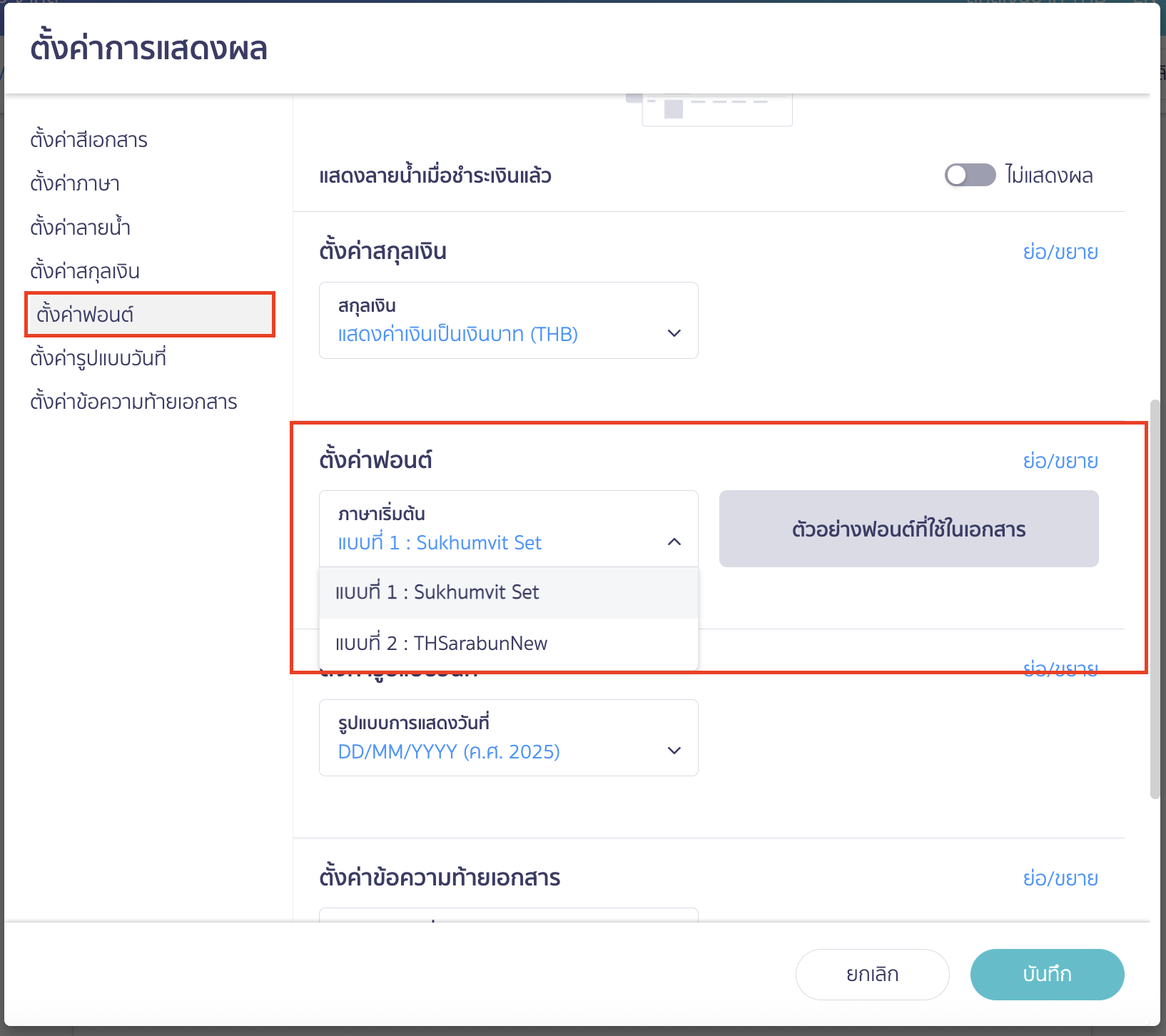The image size is (1166, 1036).
Task: Collapse the document footer text section
Action: (1060, 878)
